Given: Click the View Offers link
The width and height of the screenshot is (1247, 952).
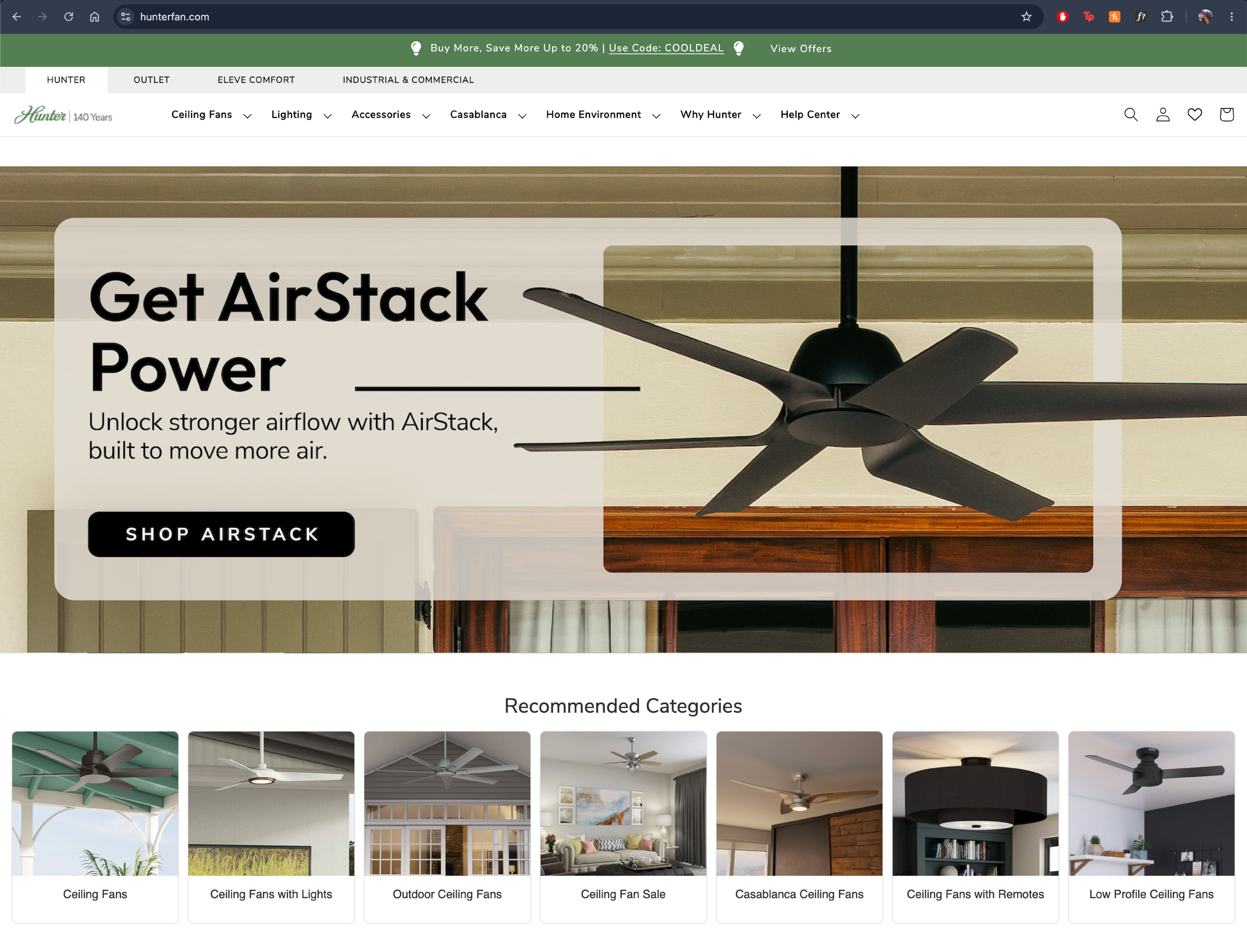Looking at the screenshot, I should (801, 49).
